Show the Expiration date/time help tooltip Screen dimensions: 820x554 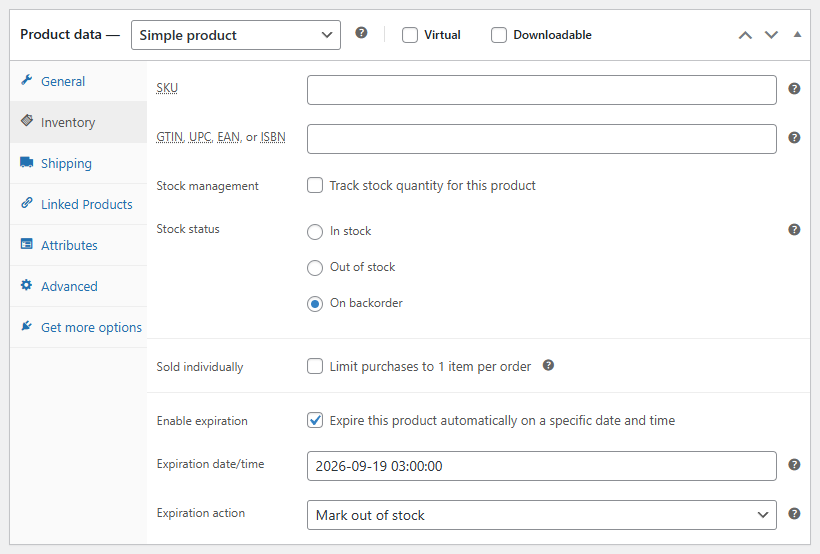point(794,465)
